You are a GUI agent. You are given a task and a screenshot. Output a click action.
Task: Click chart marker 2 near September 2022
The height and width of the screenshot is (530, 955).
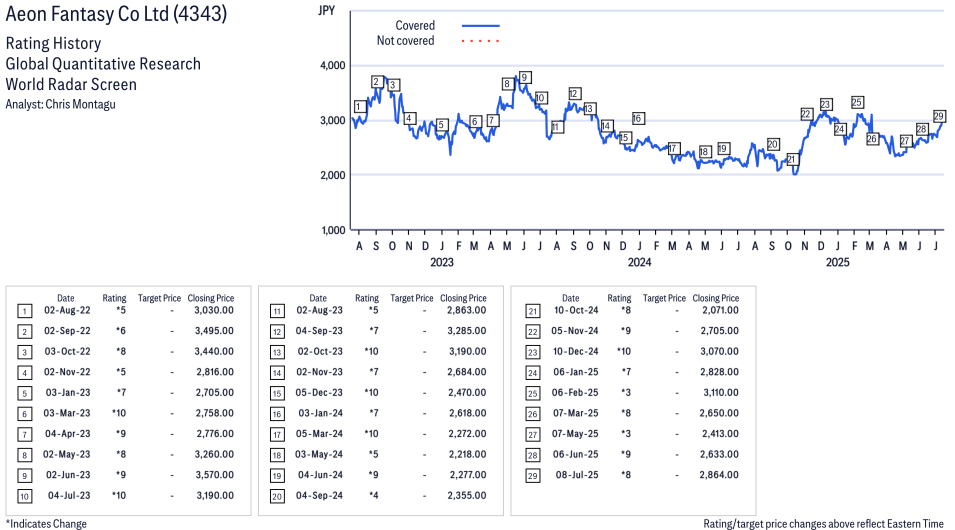(x=377, y=82)
